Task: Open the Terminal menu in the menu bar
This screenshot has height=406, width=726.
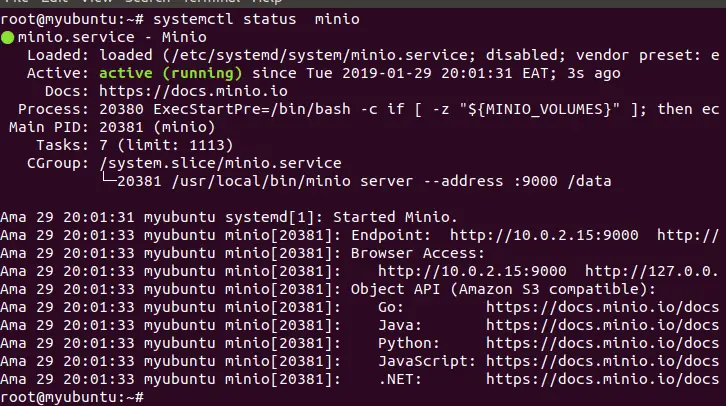Action: (x=212, y=2)
